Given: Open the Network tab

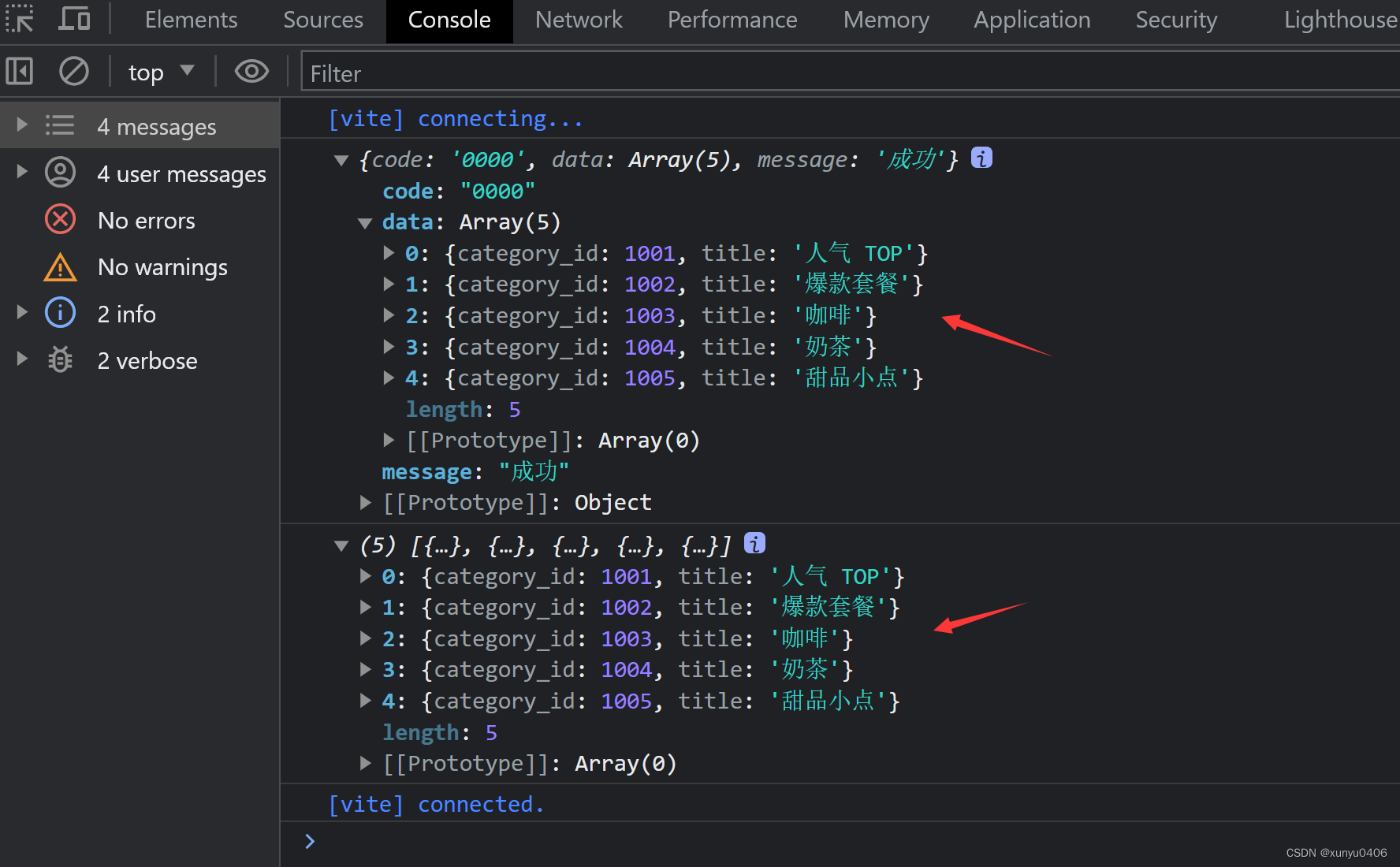Looking at the screenshot, I should 579,20.
